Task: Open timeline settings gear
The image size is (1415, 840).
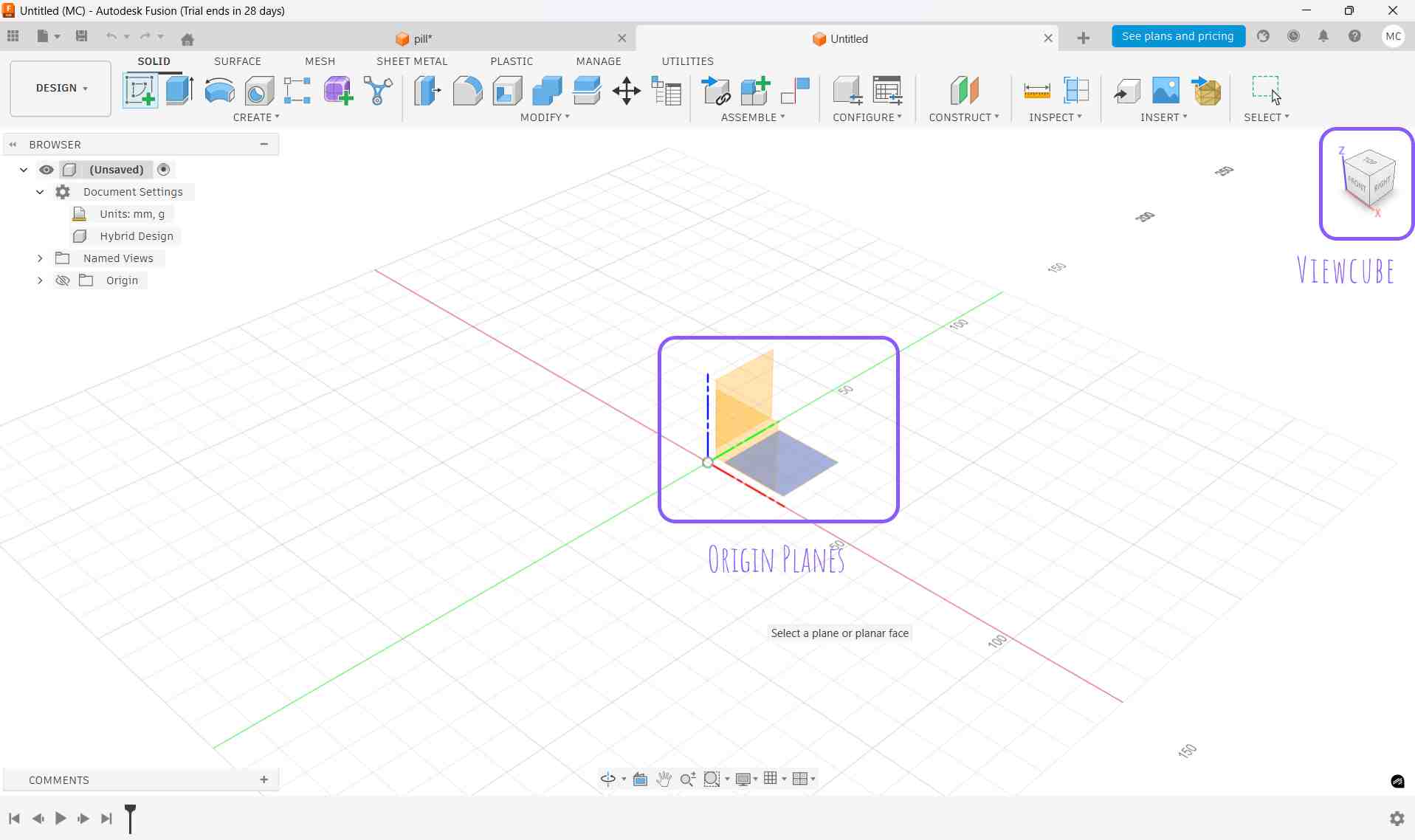Action: [x=1397, y=818]
